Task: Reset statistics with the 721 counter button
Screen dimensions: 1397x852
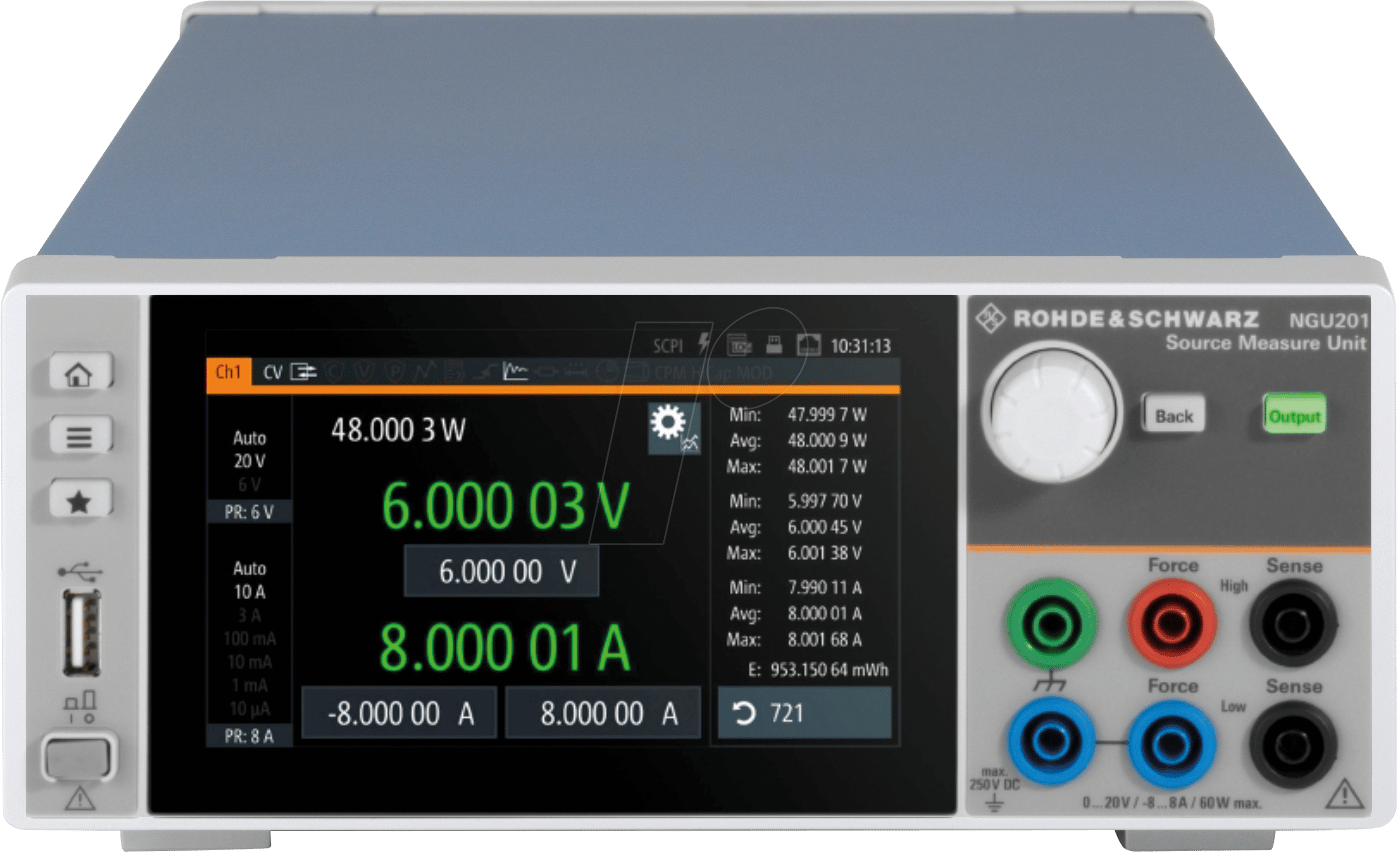Action: [804, 713]
